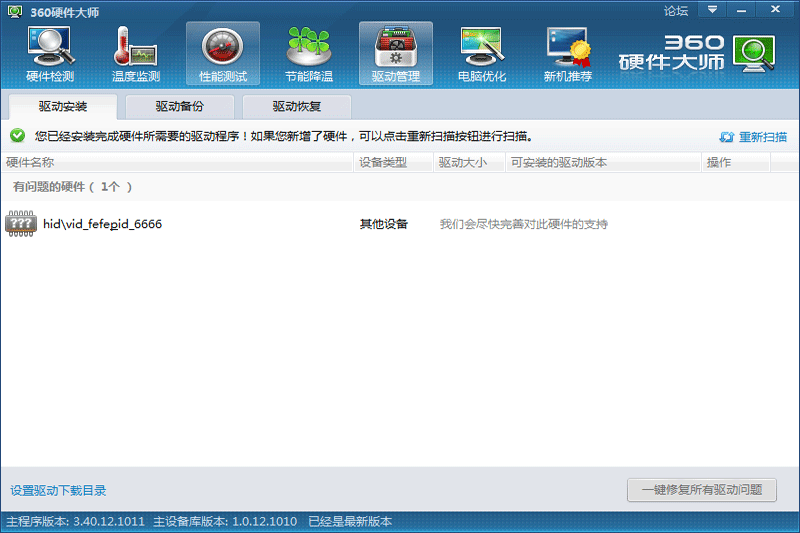Click 重新扫描 to rescan hardware

pos(753,137)
